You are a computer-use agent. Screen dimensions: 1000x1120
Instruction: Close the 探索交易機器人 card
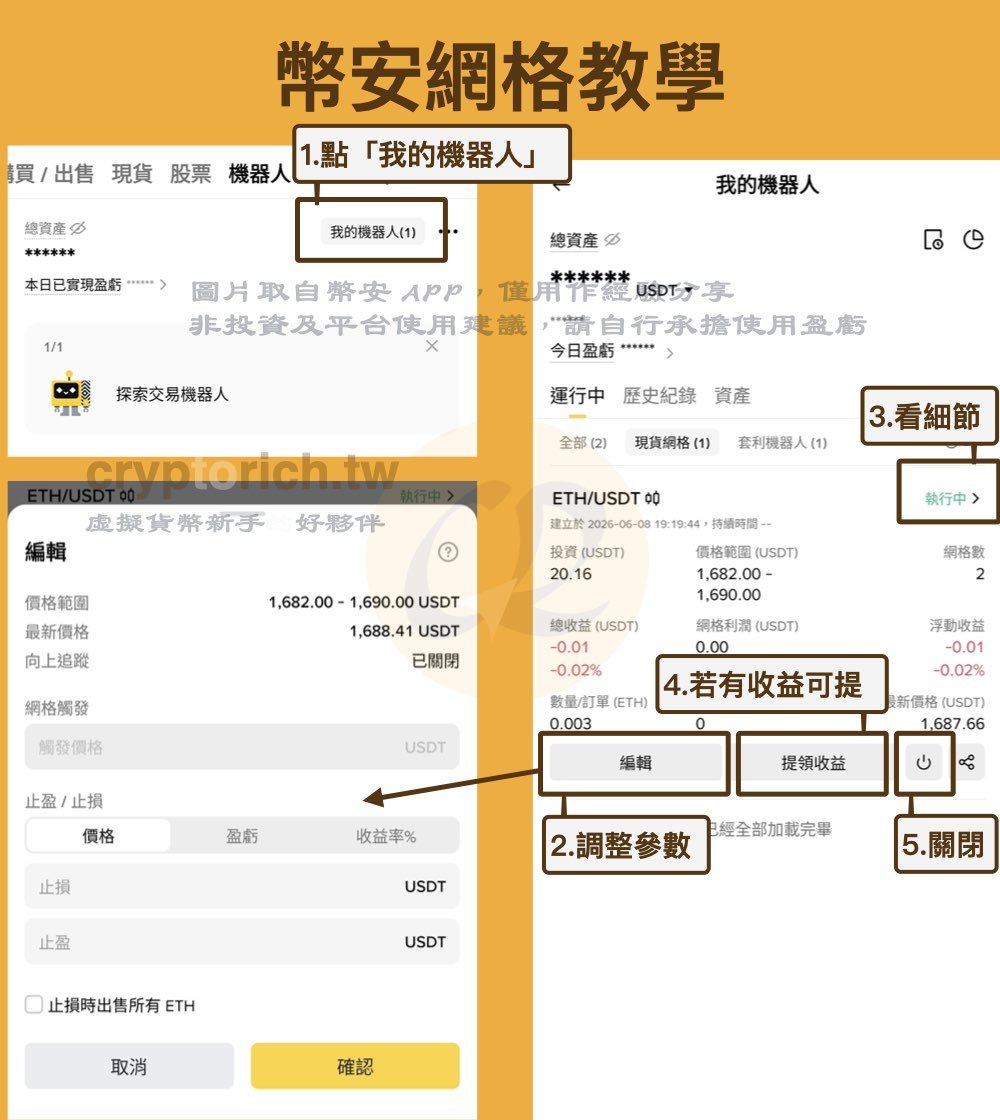(431, 346)
